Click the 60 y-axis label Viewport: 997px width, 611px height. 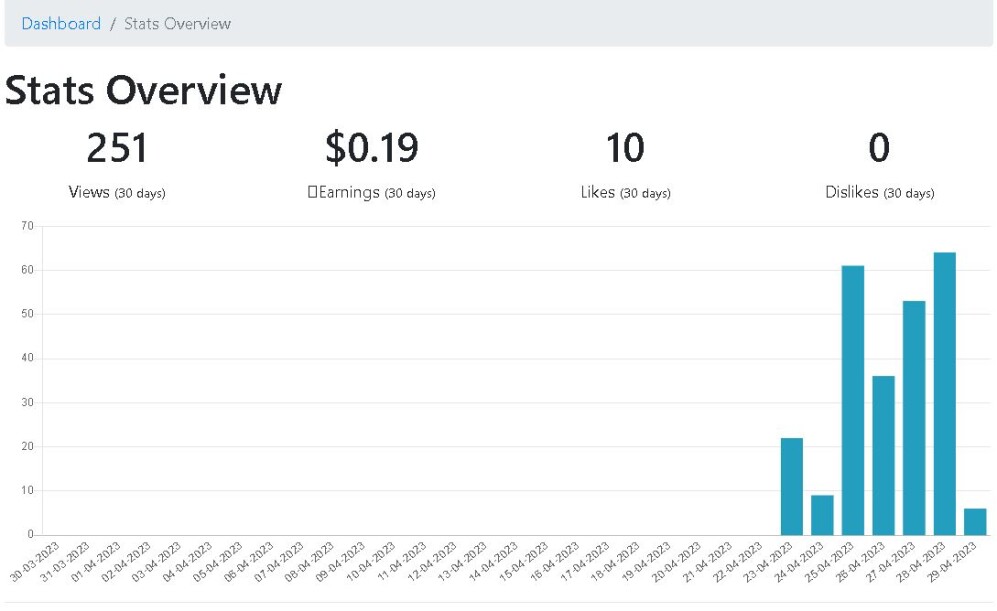[x=27, y=270]
